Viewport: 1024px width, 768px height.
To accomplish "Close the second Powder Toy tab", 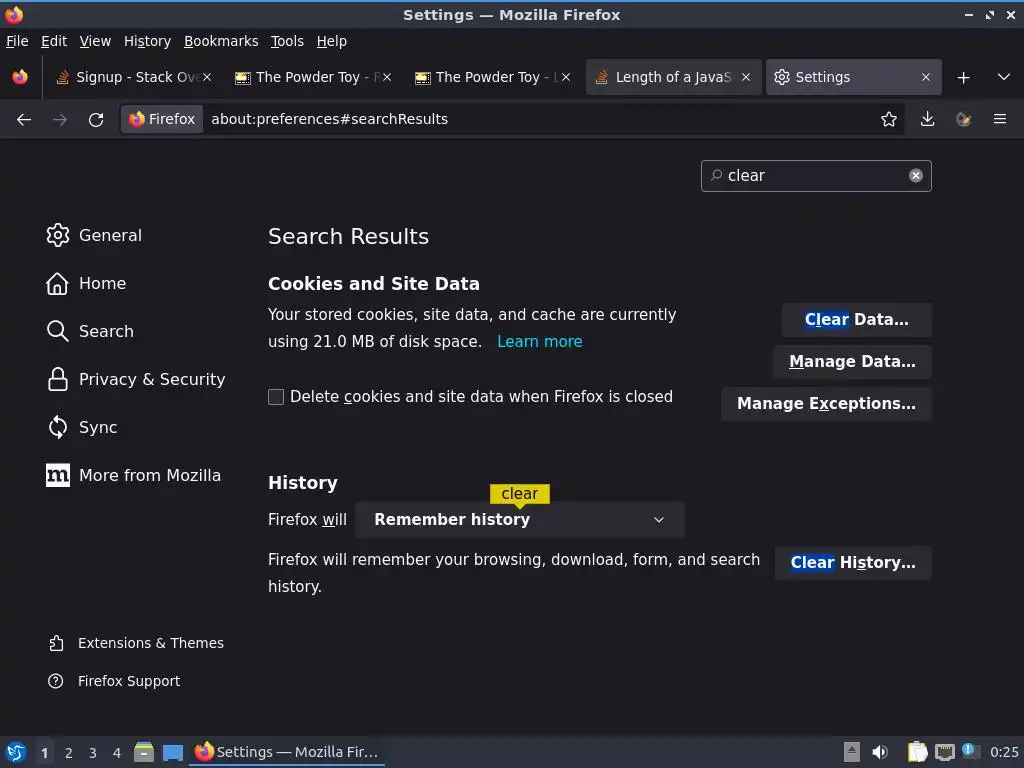I will click(566, 77).
